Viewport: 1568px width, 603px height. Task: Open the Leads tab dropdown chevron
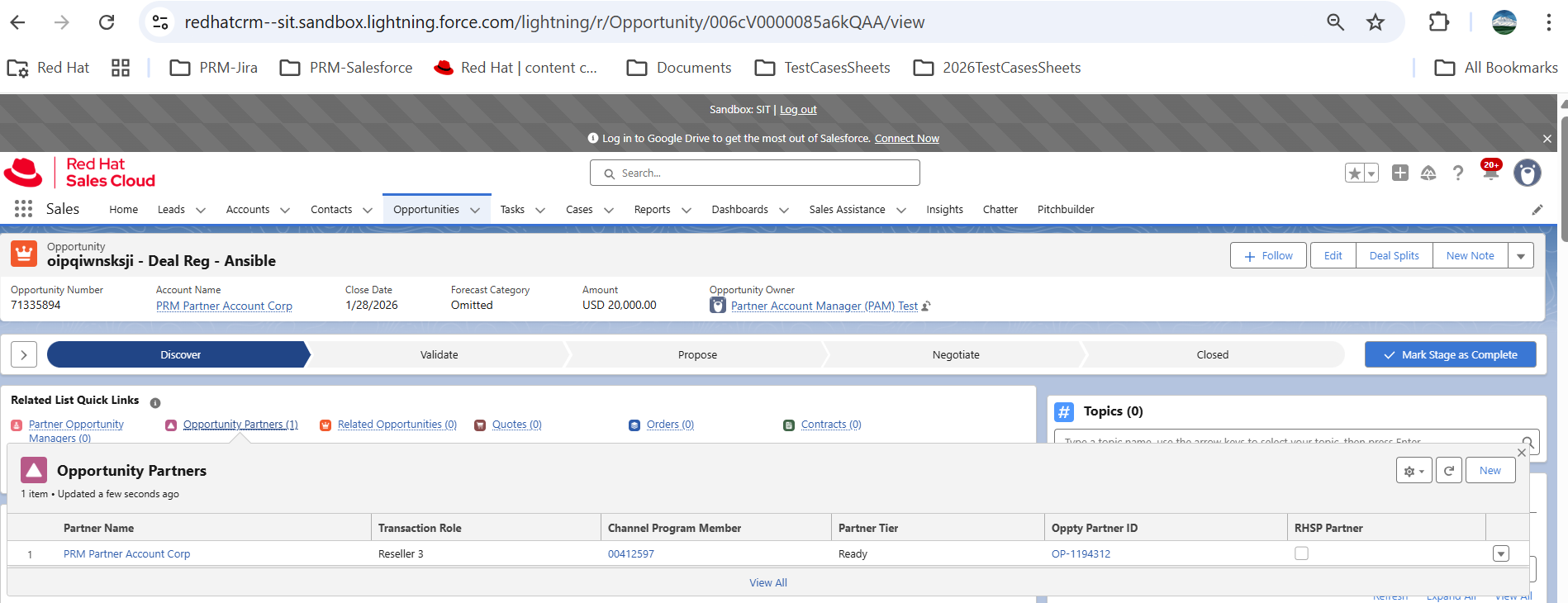click(x=201, y=210)
